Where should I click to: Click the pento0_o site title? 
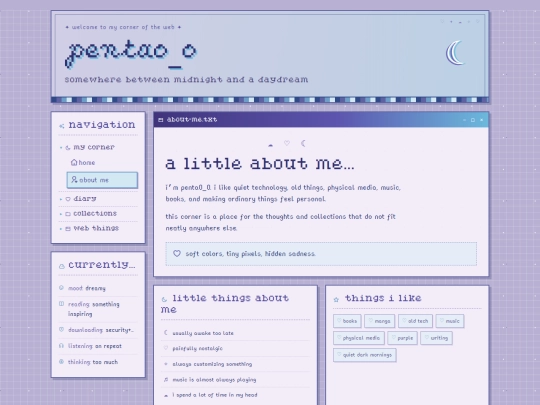pos(131,53)
